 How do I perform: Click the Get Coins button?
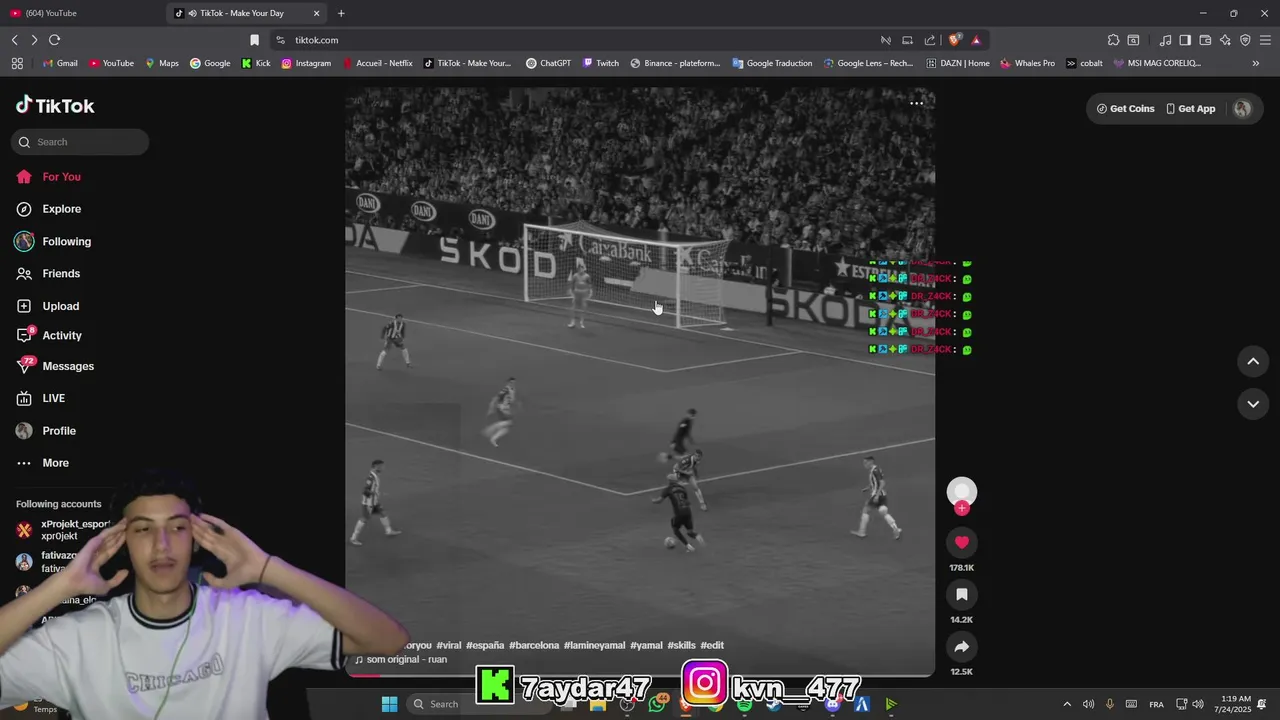[1125, 109]
